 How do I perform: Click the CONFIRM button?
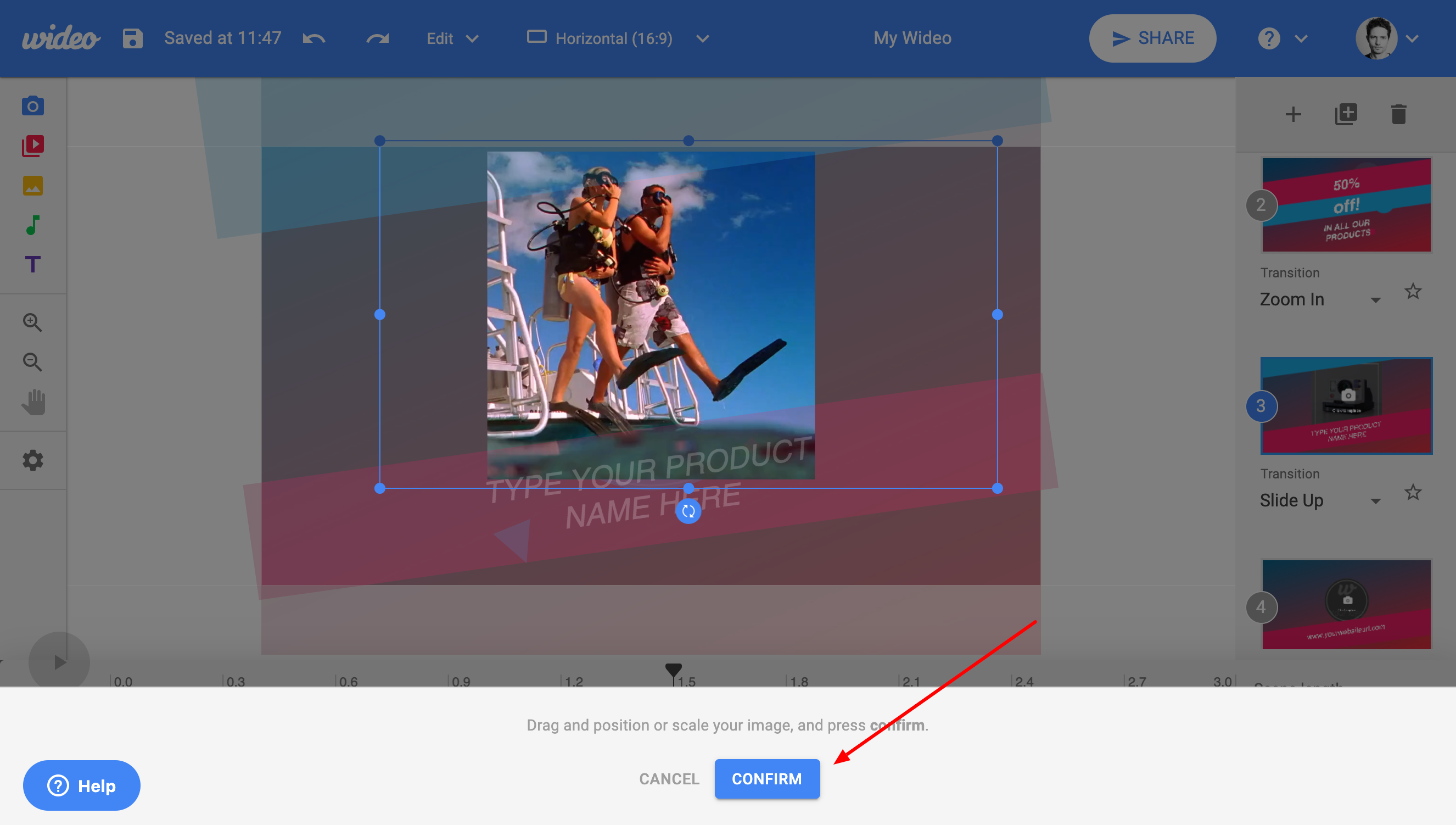click(767, 778)
